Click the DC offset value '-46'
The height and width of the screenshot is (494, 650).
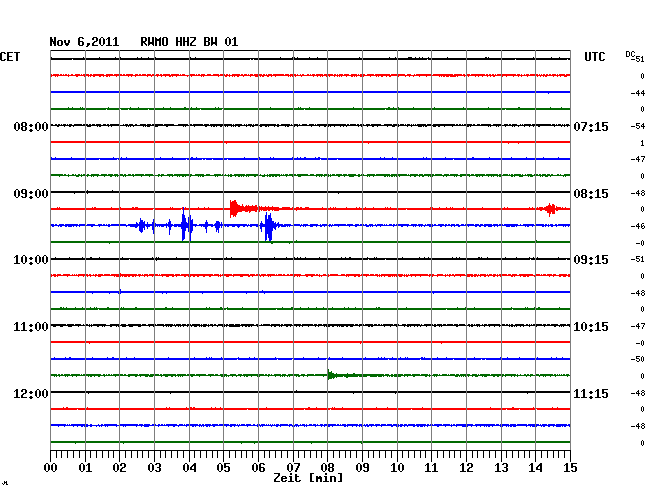point(638,227)
